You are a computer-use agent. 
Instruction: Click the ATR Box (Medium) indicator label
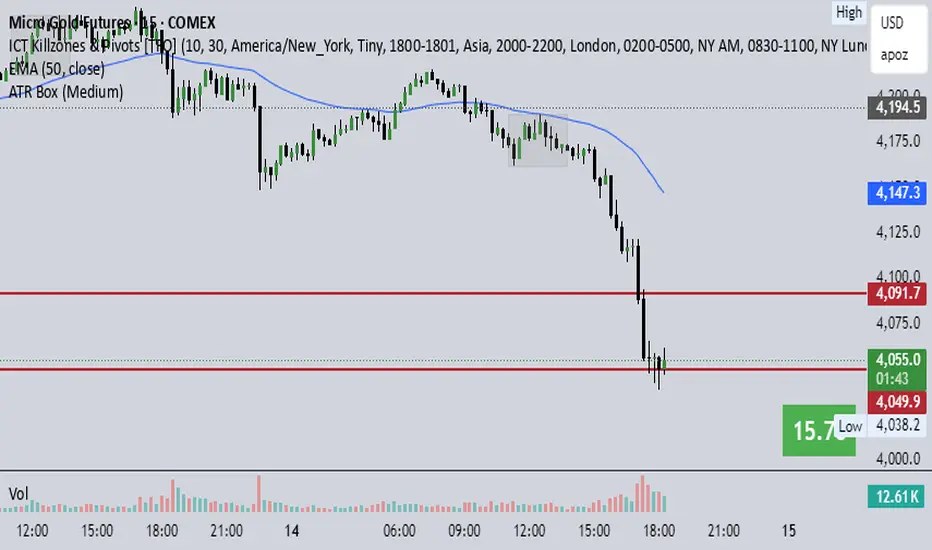pyautogui.click(x=65, y=92)
